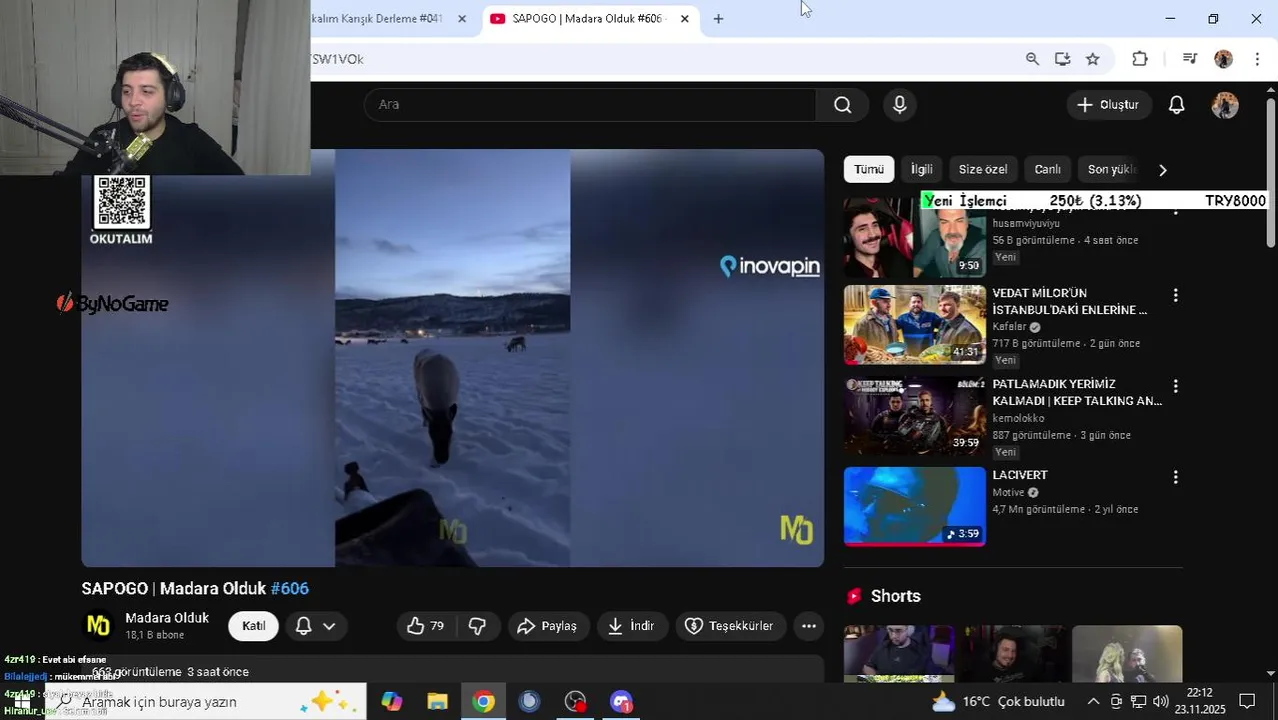Click the Chrome taskbar icon
This screenshot has width=1278, height=720.
(483, 702)
